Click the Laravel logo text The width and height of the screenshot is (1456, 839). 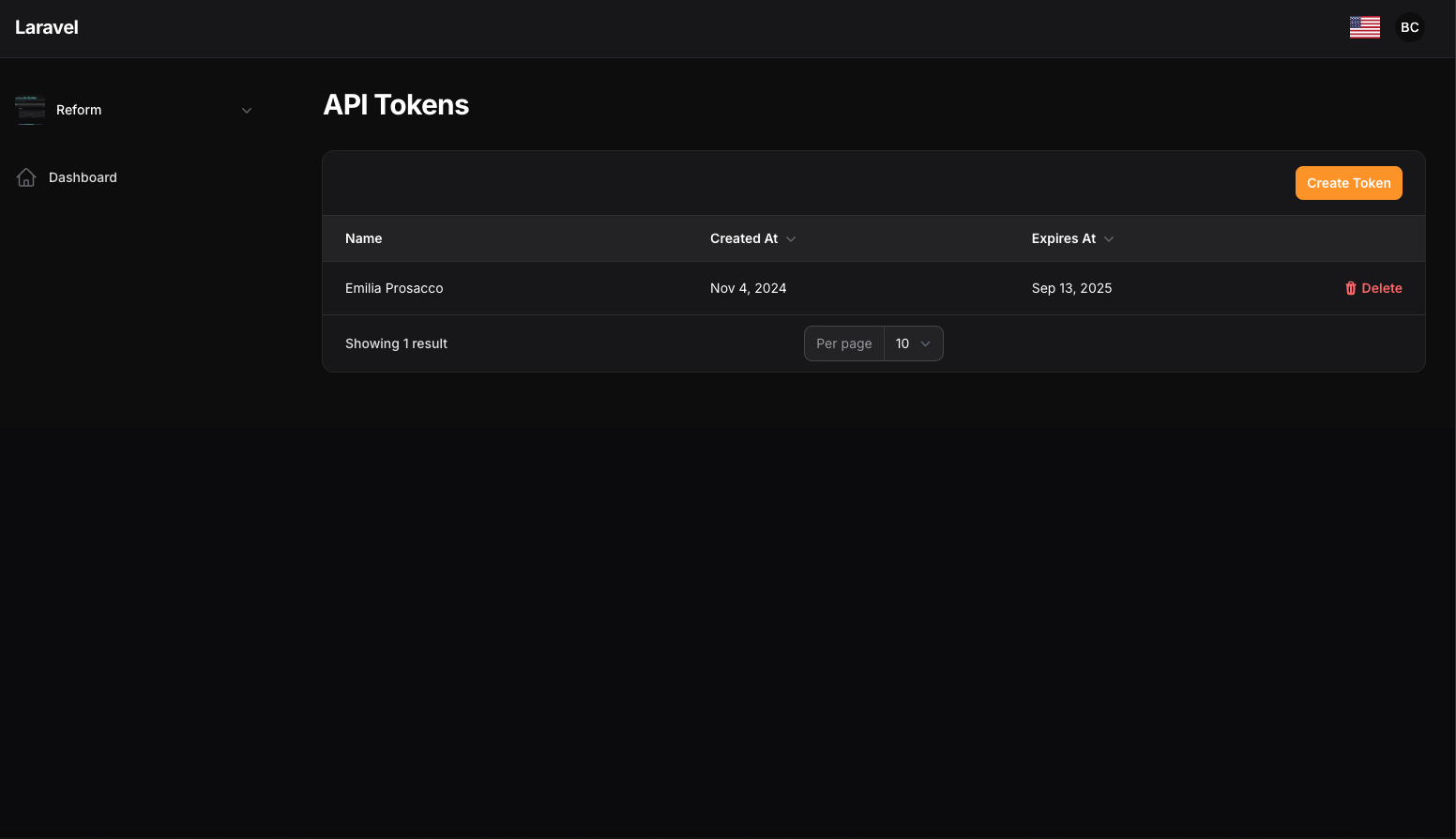click(x=47, y=27)
